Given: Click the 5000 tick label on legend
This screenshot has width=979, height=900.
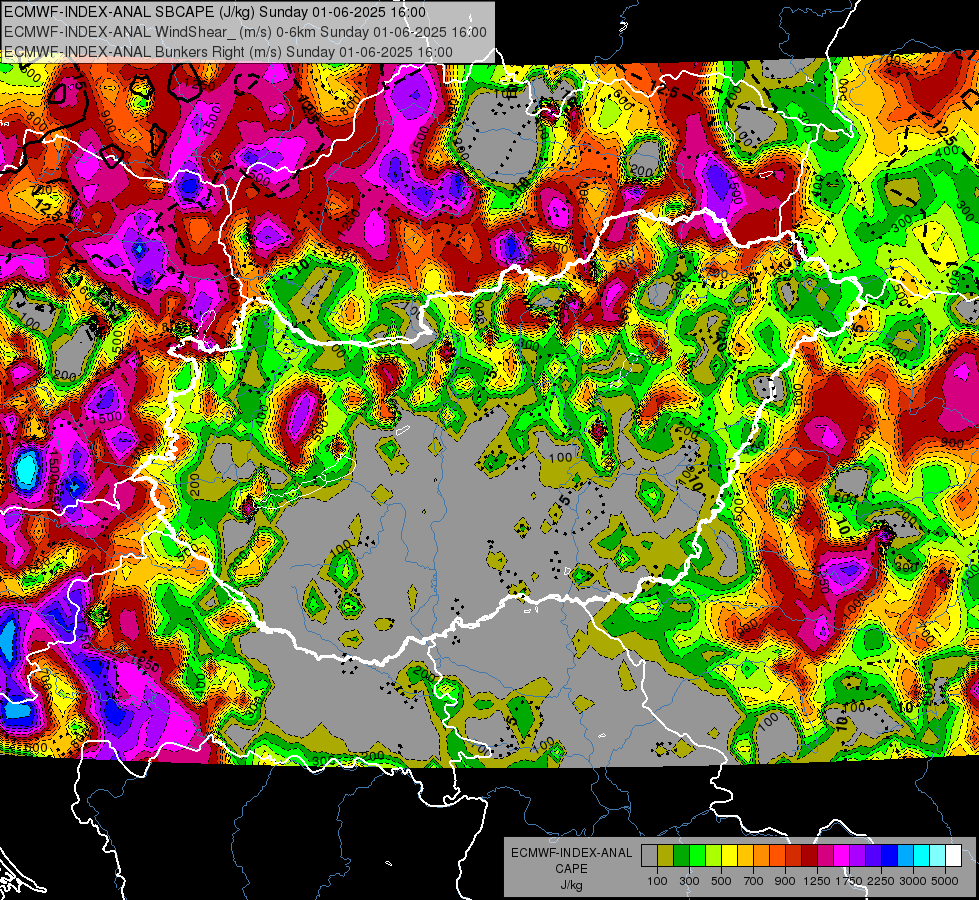Looking at the screenshot, I should (945, 881).
